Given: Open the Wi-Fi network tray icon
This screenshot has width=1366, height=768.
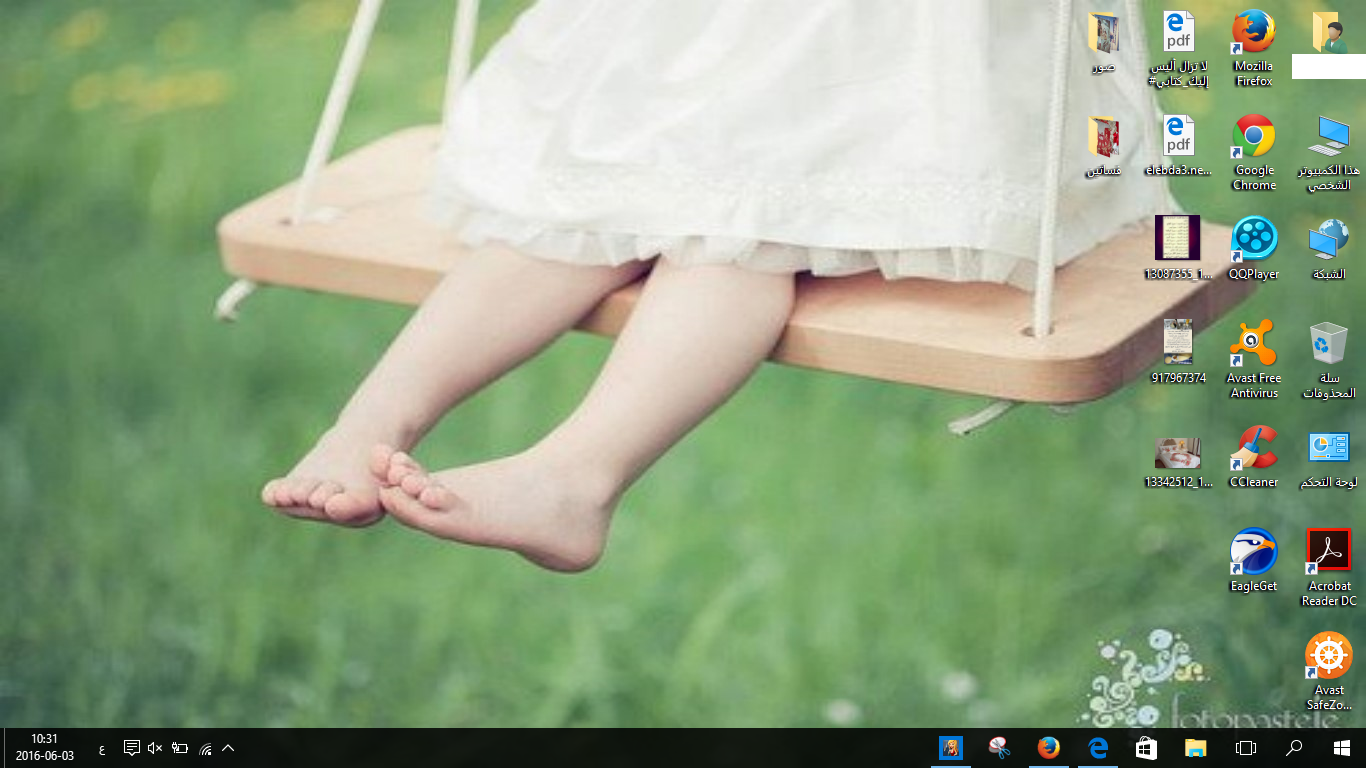Looking at the screenshot, I should point(205,748).
